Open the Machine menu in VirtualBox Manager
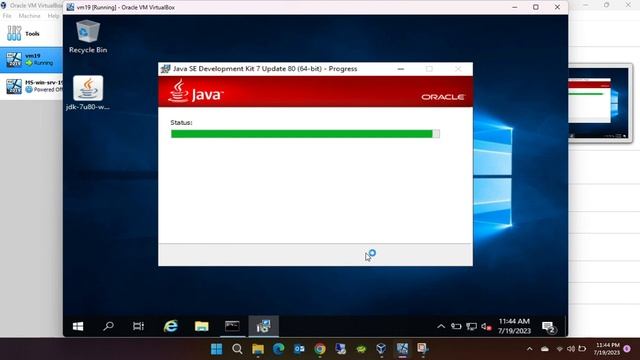 click(29, 16)
